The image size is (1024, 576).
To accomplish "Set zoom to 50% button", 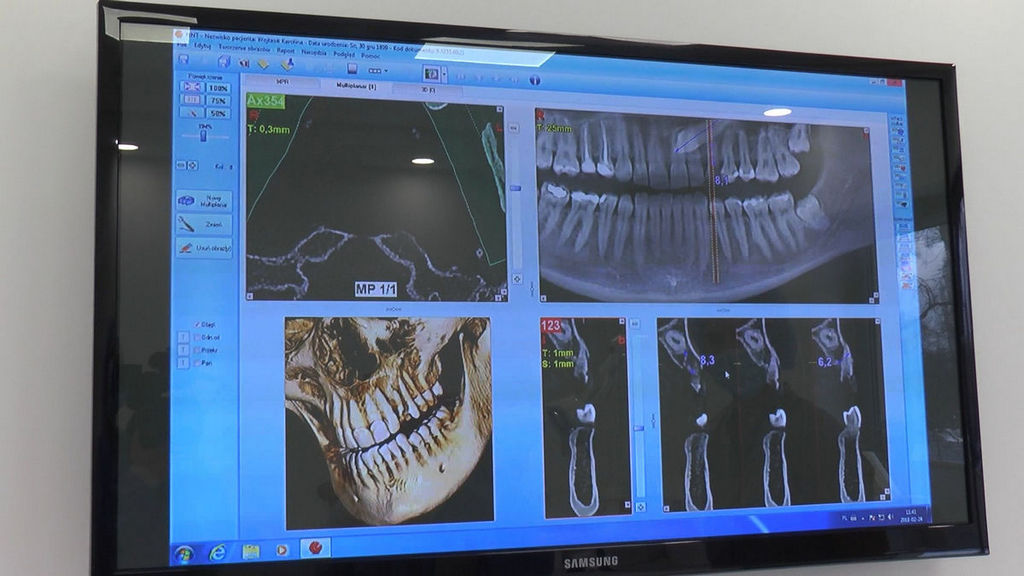I will [x=218, y=114].
